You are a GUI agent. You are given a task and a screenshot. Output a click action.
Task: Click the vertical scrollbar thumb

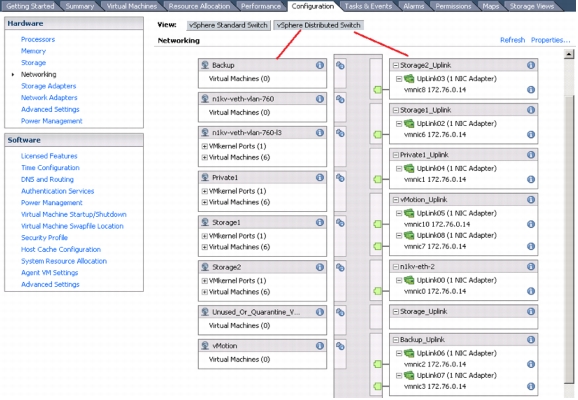point(569,240)
